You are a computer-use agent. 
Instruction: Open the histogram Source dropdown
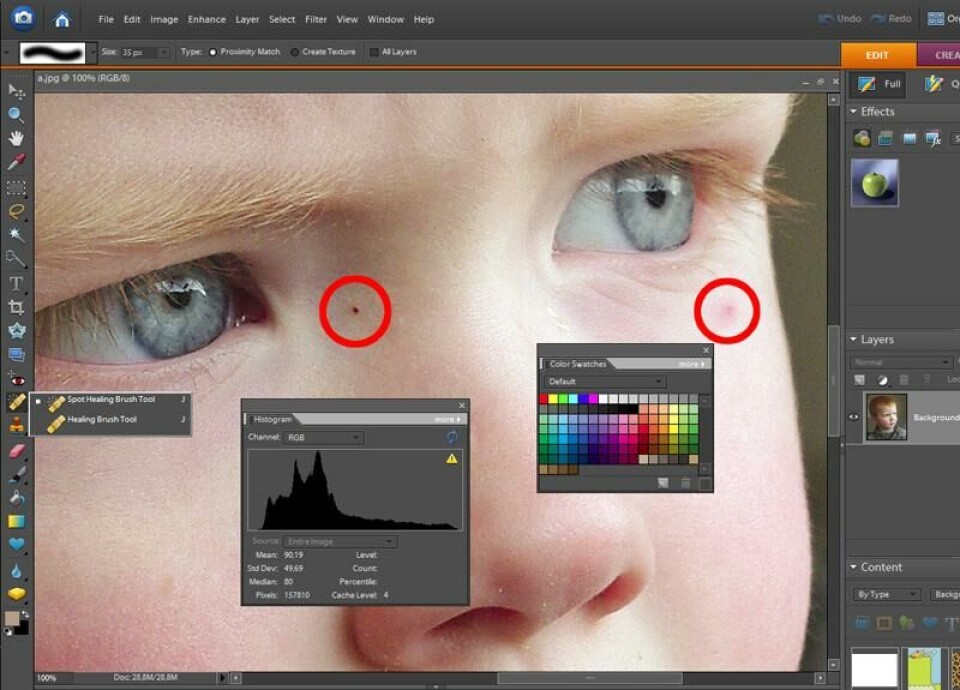(x=340, y=541)
